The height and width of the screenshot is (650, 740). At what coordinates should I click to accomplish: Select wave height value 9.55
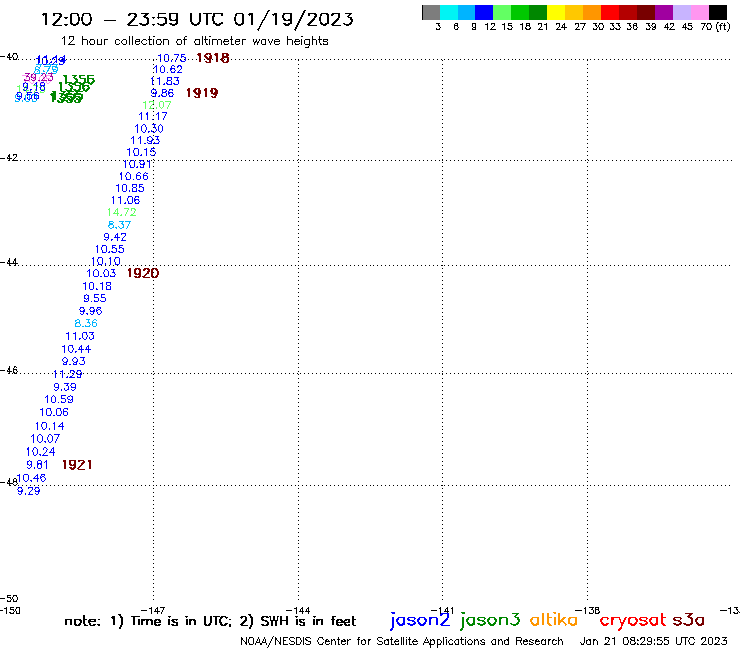coord(95,298)
